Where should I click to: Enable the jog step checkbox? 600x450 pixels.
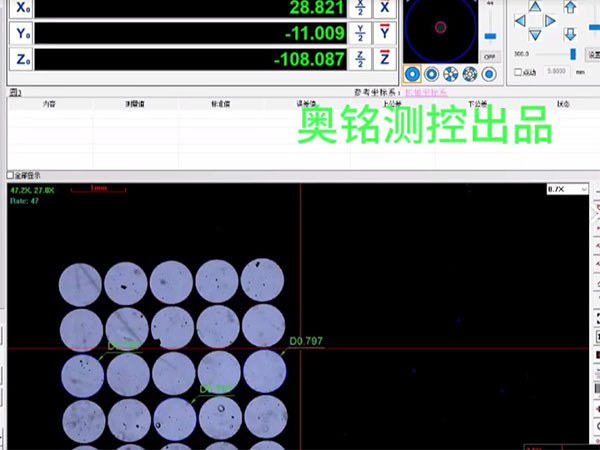(x=517, y=72)
